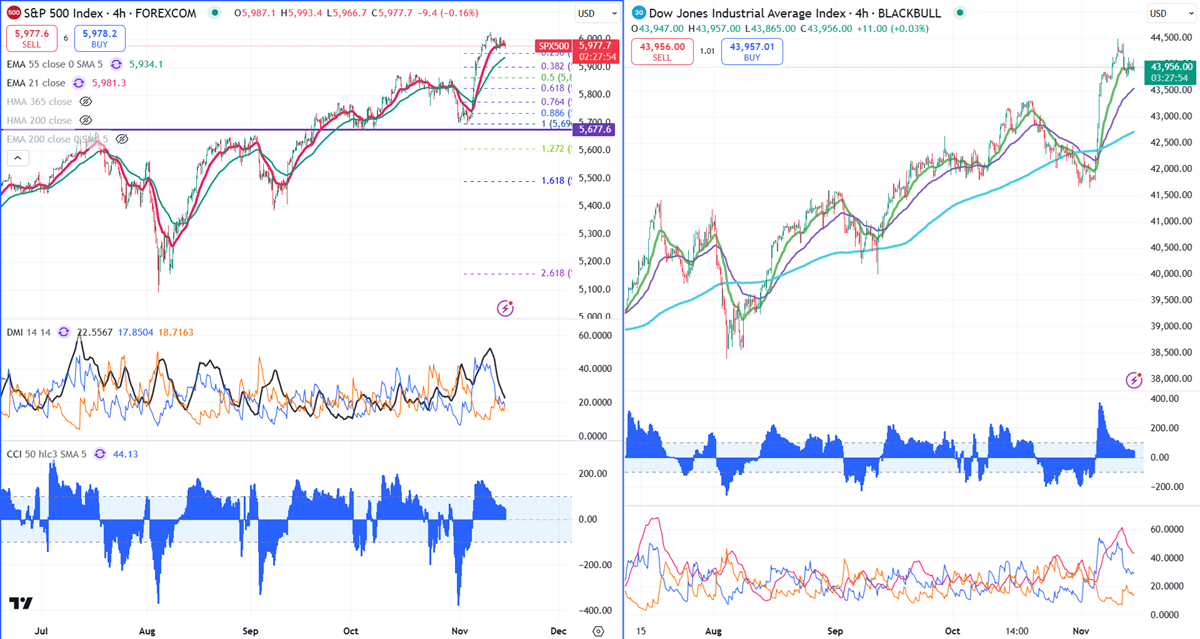Open the lightning icon on the Dow chart
Screen dimensions: 1200x639
point(1134,380)
